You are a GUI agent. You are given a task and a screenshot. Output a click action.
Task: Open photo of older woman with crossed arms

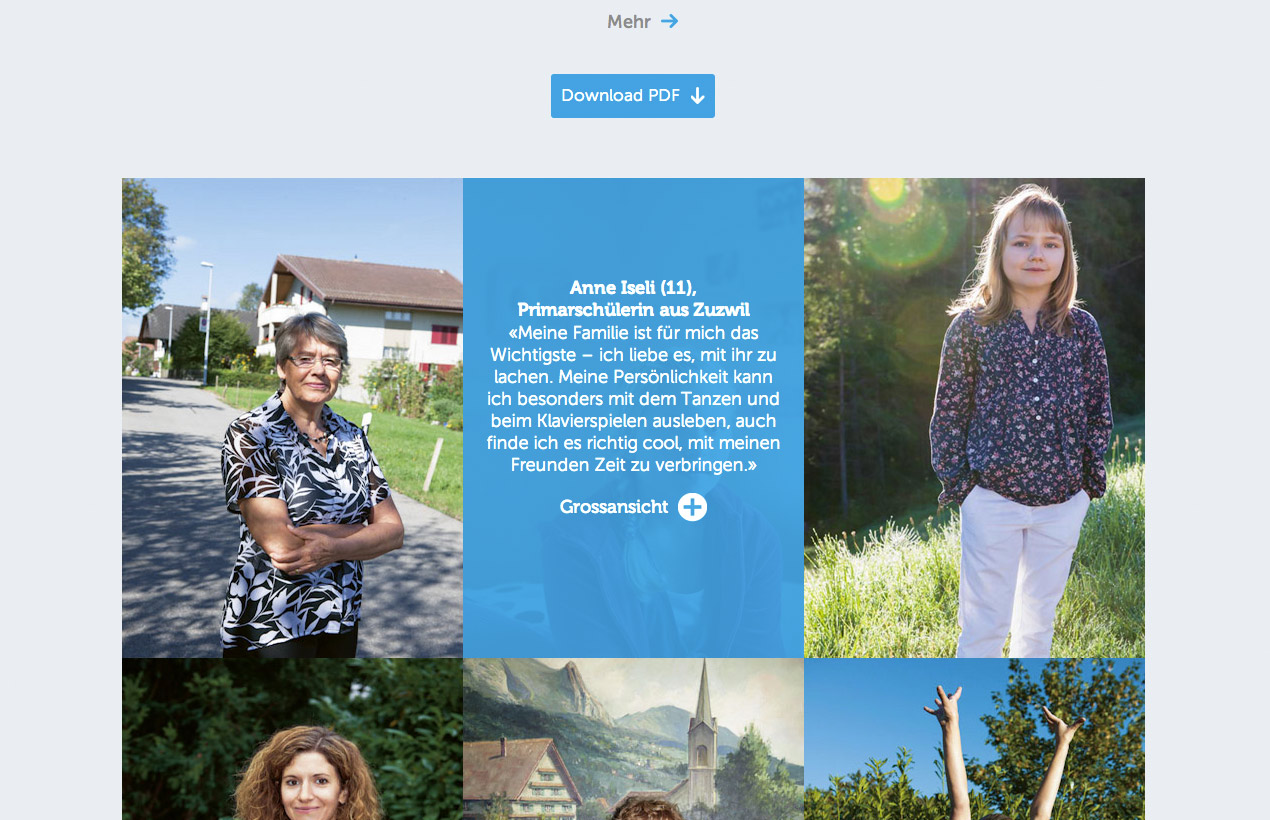pos(292,418)
